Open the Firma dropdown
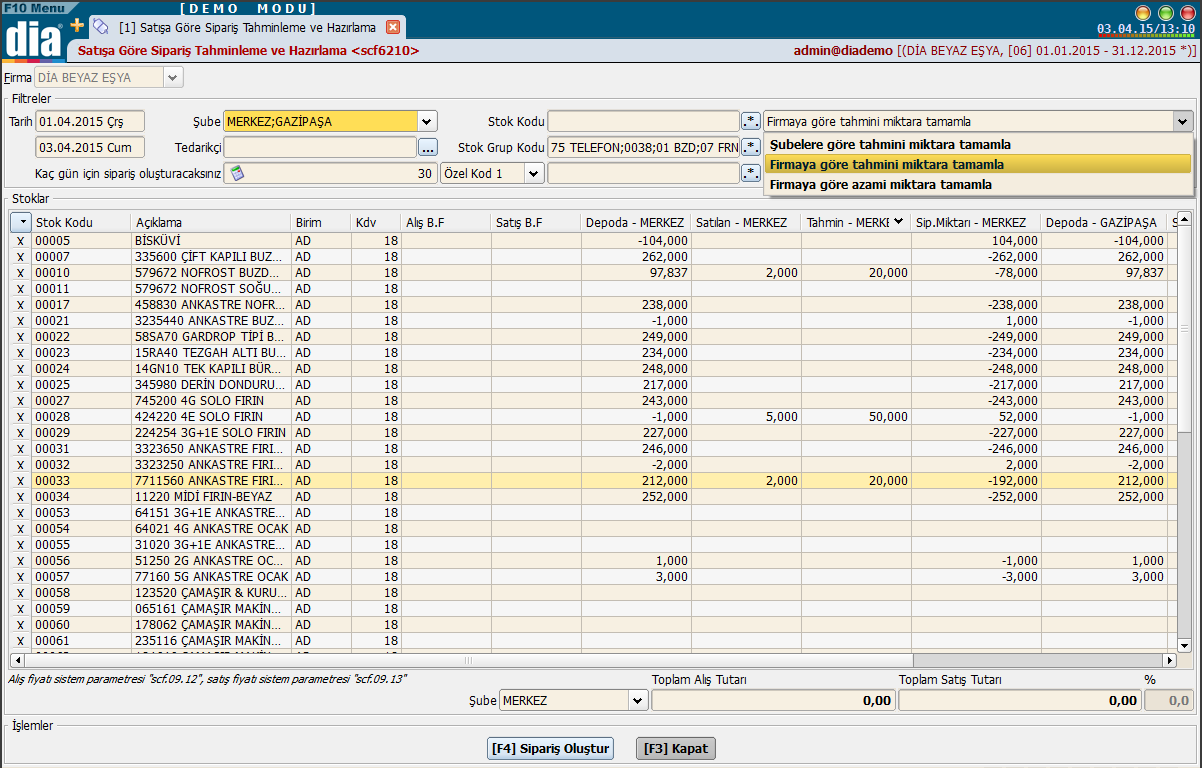Viewport: 1202px width, 768px height. 173,77
